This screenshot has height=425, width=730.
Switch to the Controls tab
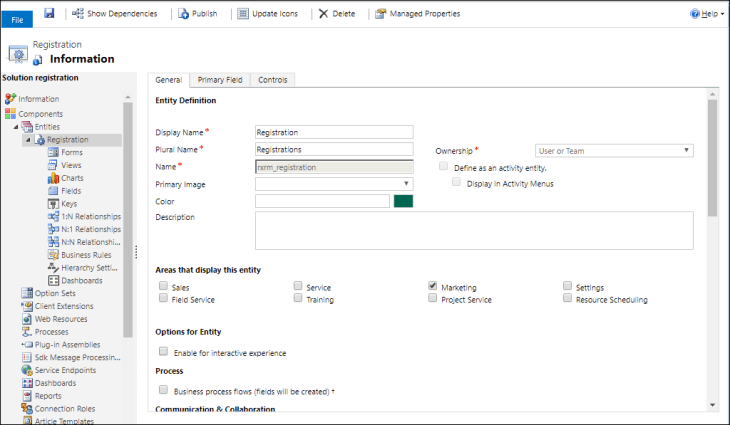tap(272, 80)
